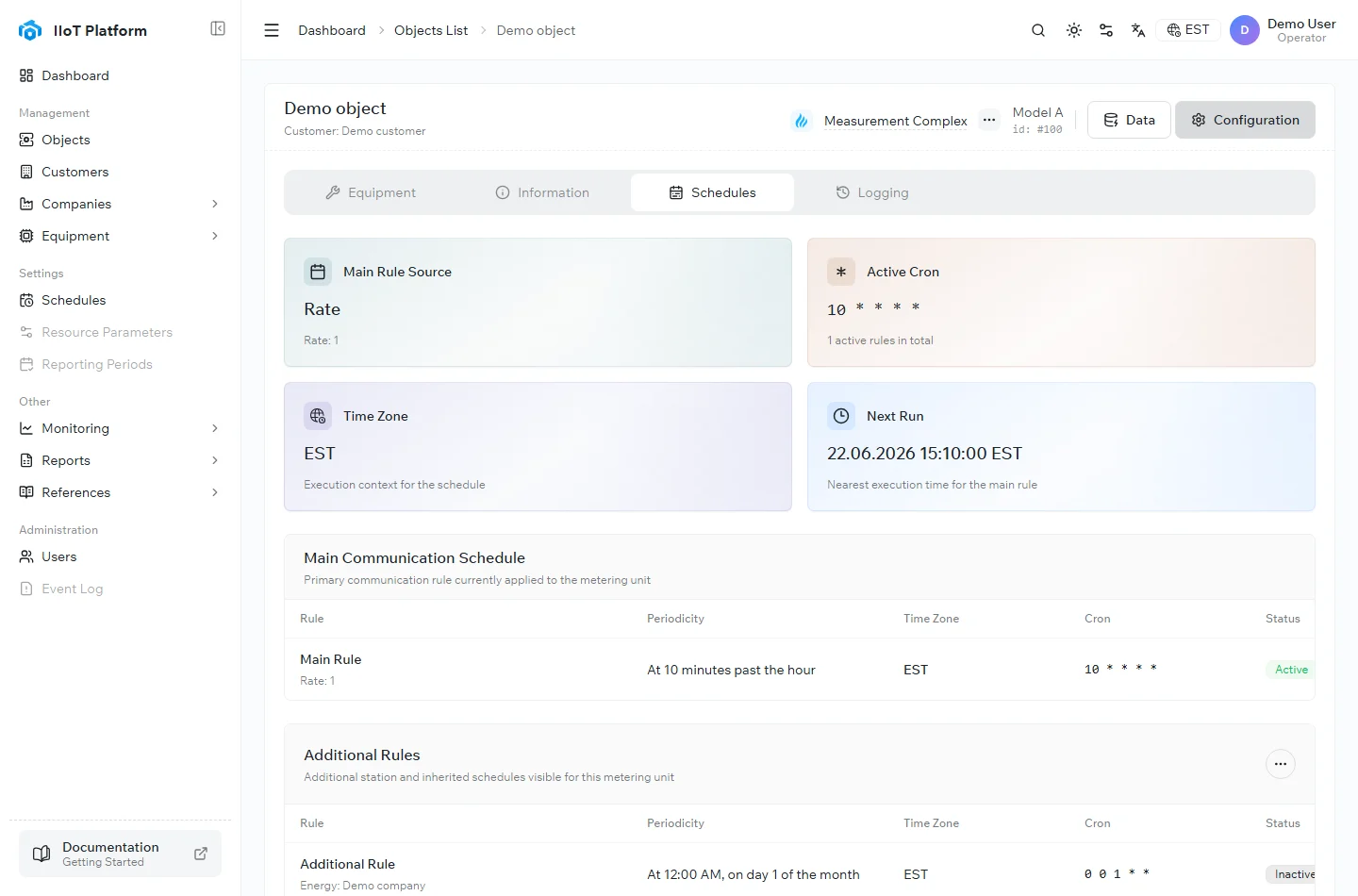This screenshot has width=1358, height=896.
Task: Open the Documentation Getting Started link
Action: click(x=120, y=854)
